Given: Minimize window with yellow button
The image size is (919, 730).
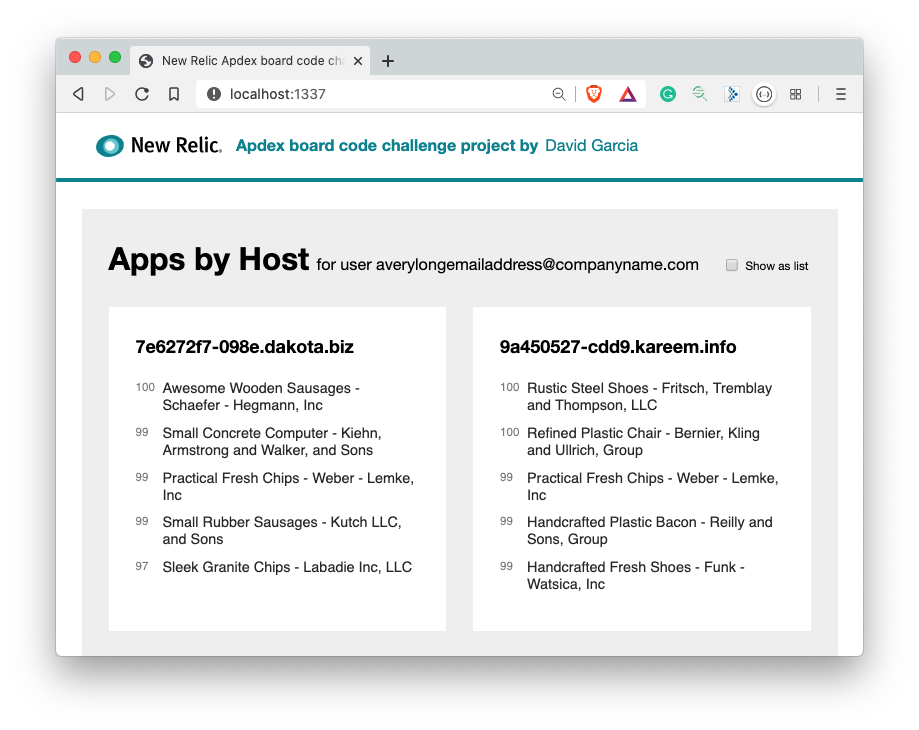Looking at the screenshot, I should tap(95, 57).
